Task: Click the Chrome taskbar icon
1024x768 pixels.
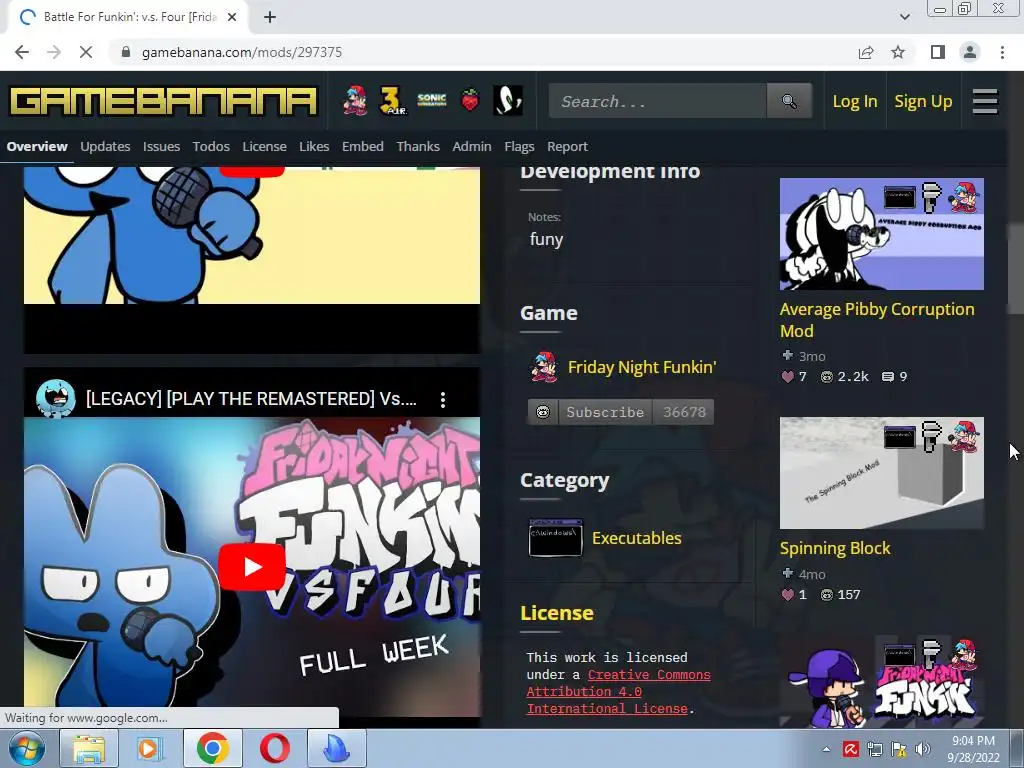Action: point(212,748)
